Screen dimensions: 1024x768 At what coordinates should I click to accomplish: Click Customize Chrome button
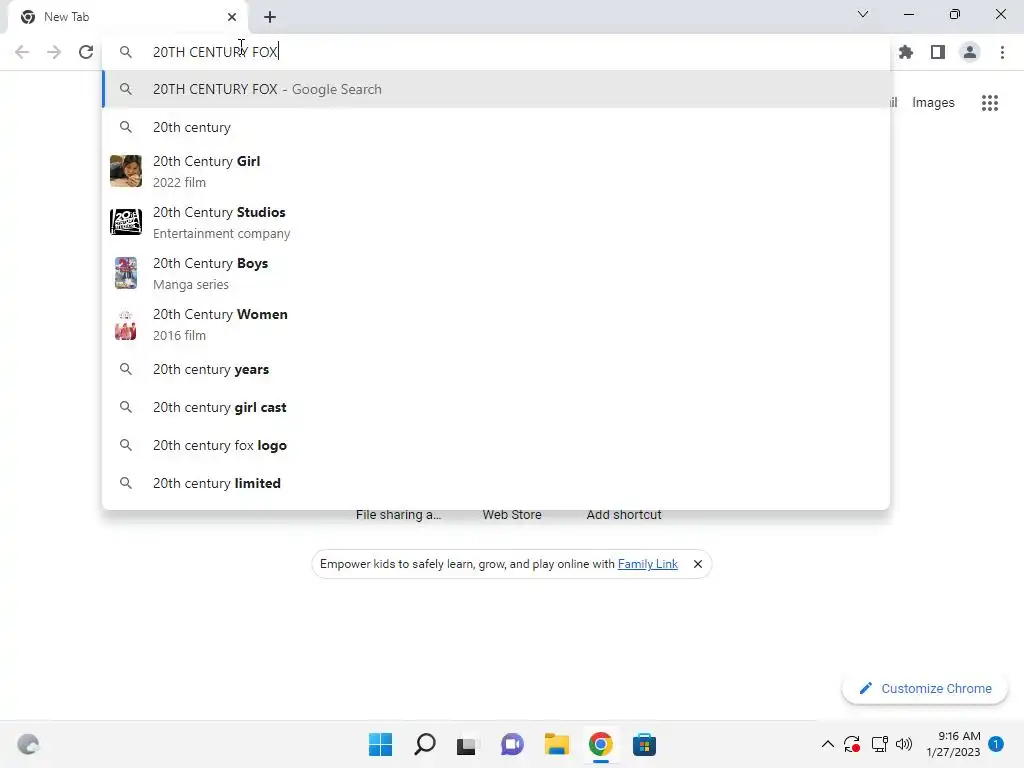coord(925,688)
